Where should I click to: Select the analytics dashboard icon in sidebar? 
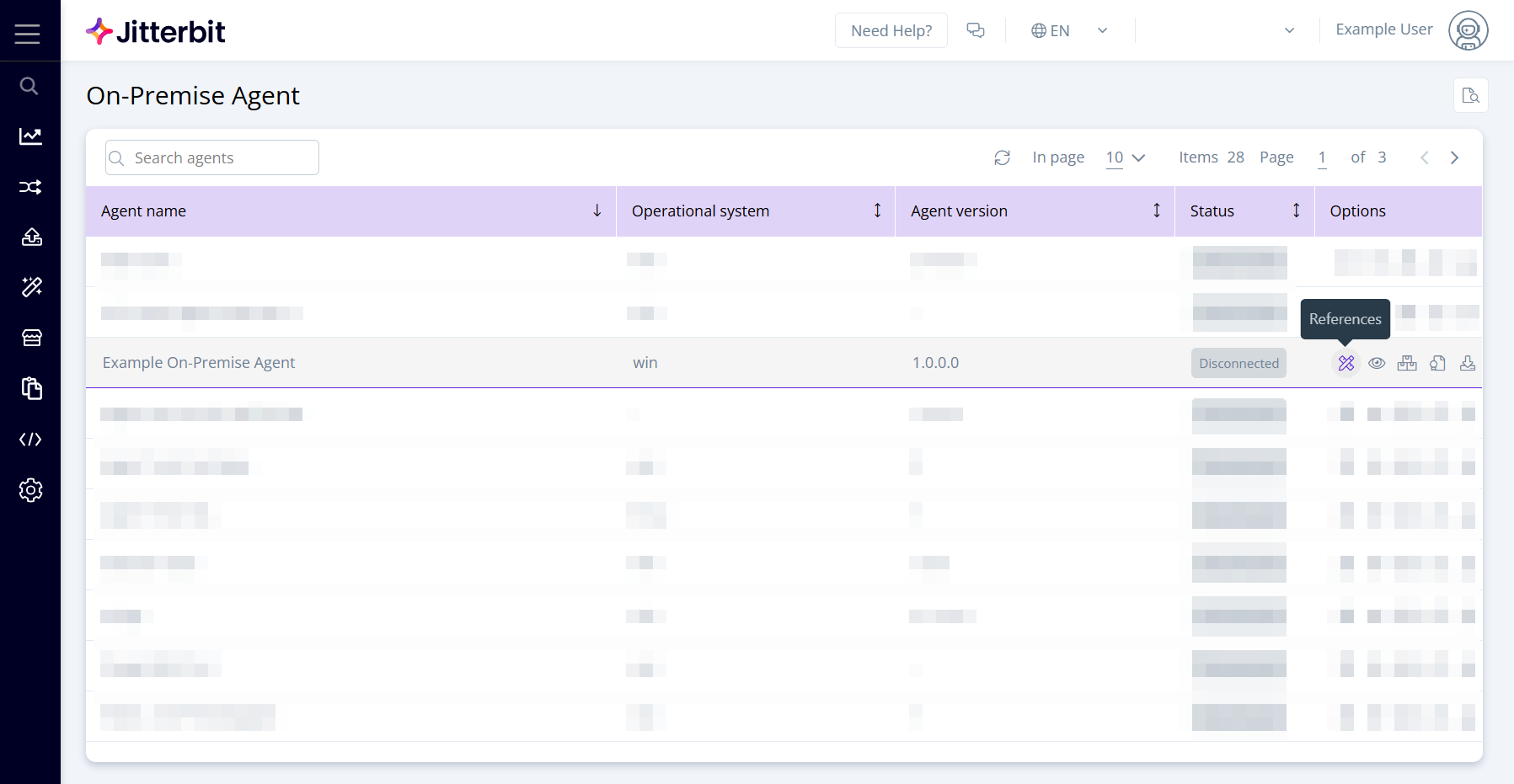click(30, 136)
